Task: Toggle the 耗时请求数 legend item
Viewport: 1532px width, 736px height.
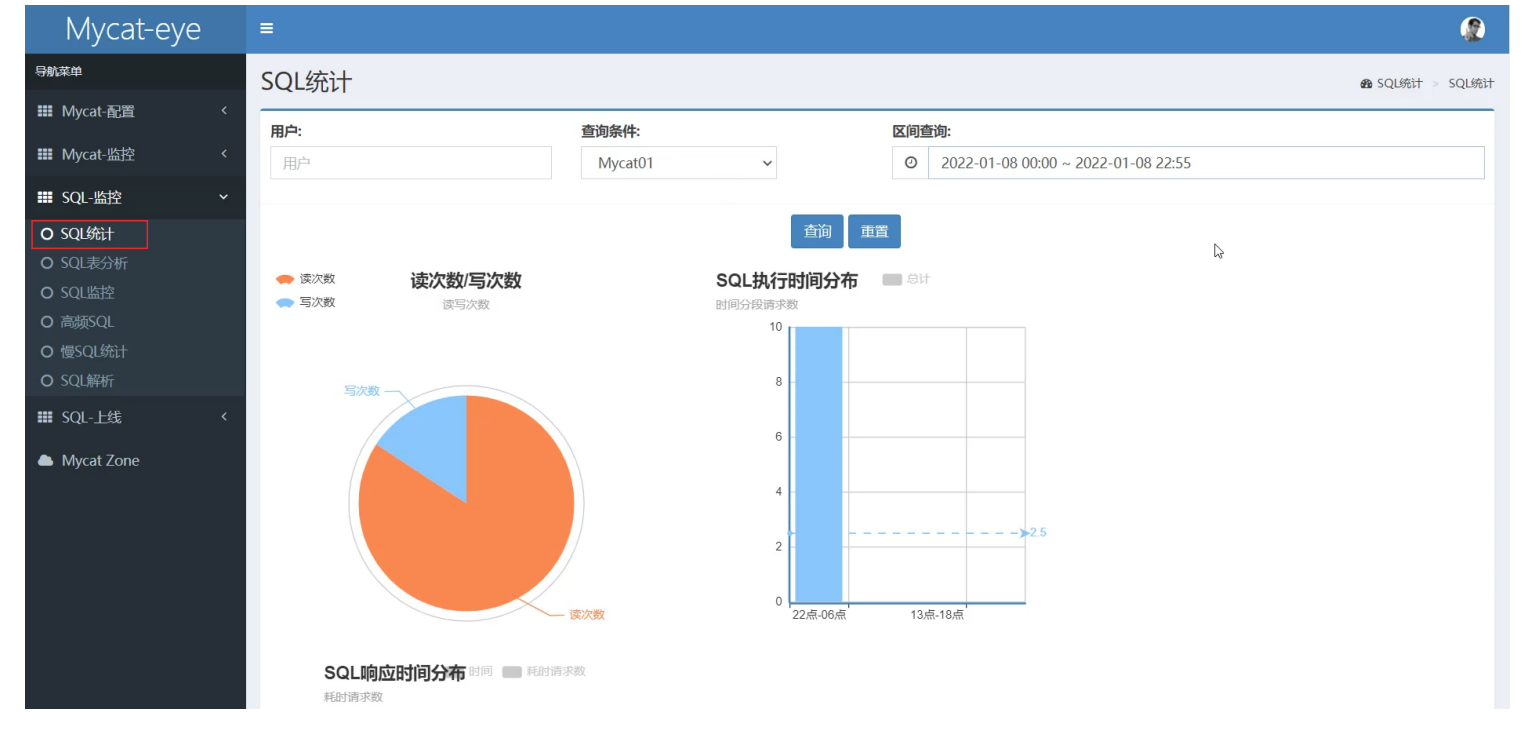Action: click(x=544, y=672)
